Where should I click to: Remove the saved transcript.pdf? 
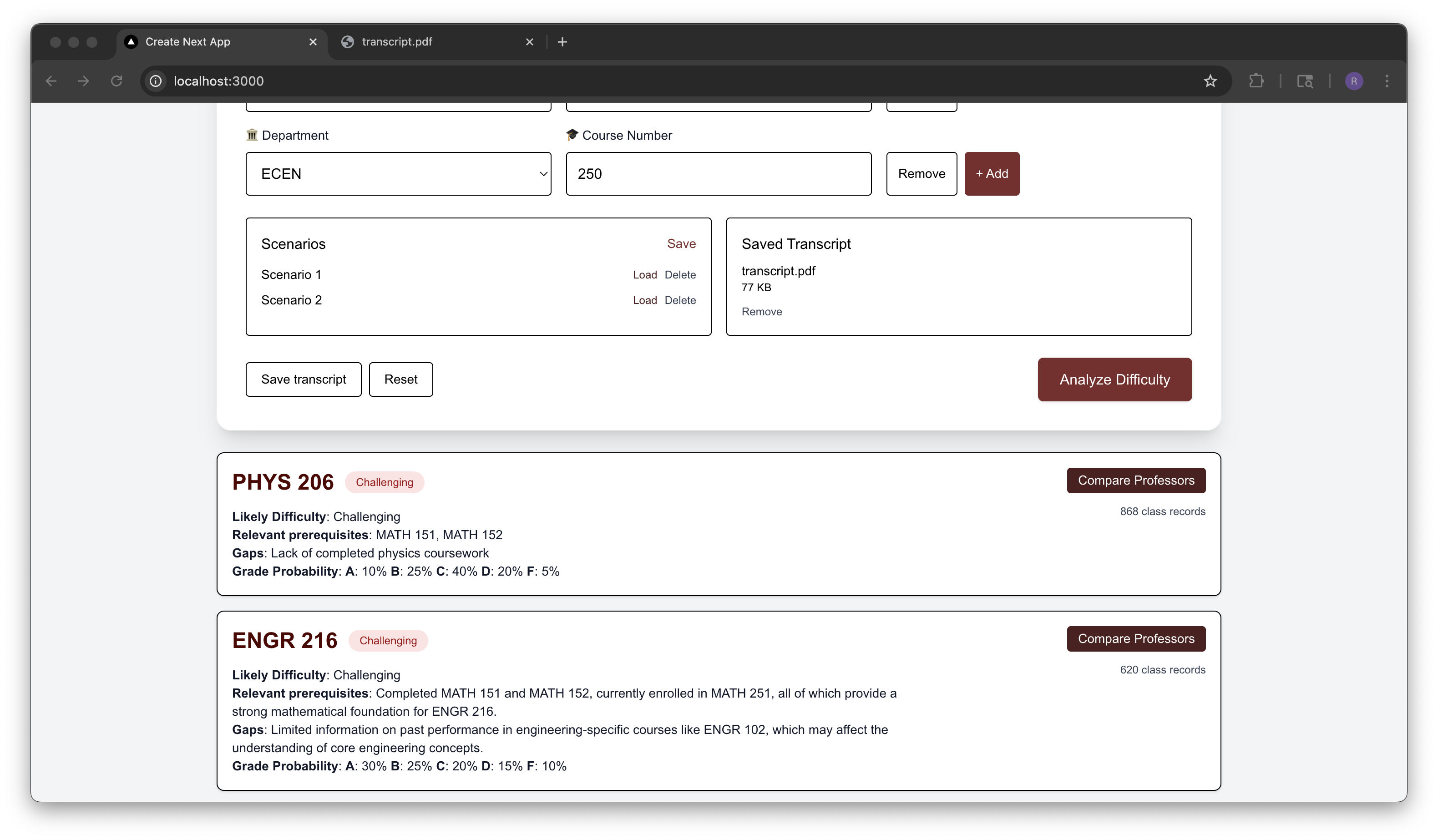click(x=761, y=312)
